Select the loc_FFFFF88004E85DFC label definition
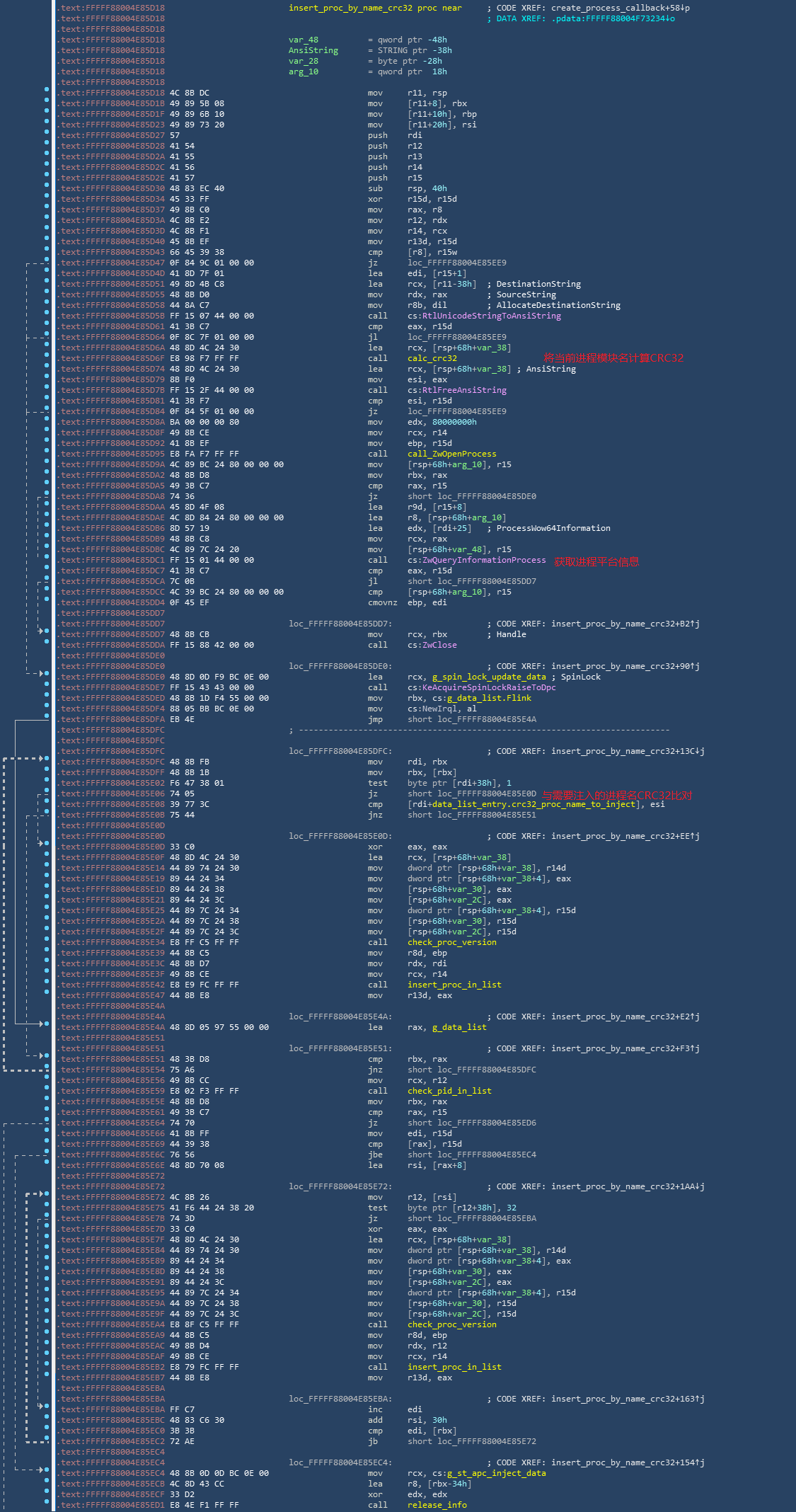This screenshot has height=1512, width=796. [x=340, y=751]
